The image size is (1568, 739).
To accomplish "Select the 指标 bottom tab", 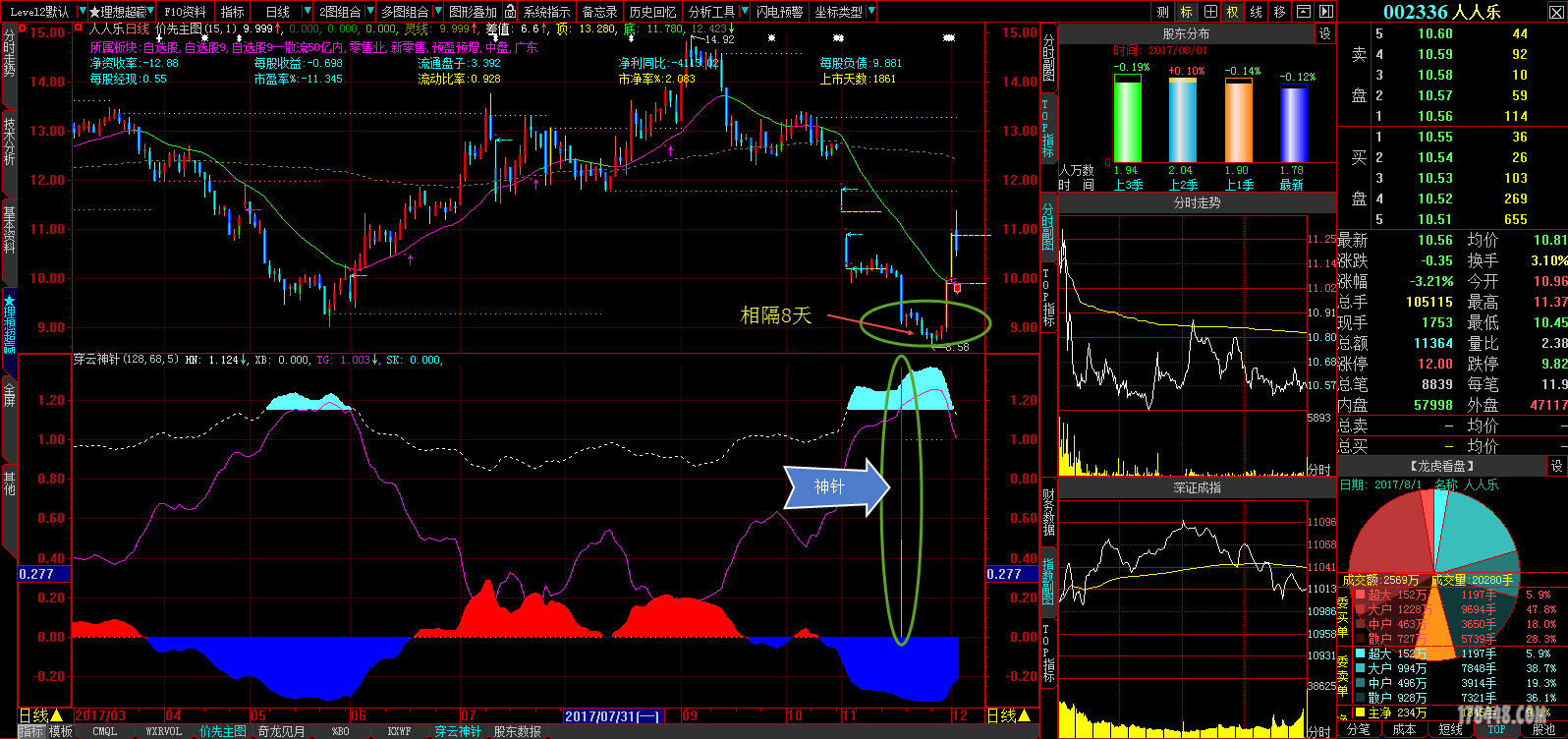I will point(31,731).
